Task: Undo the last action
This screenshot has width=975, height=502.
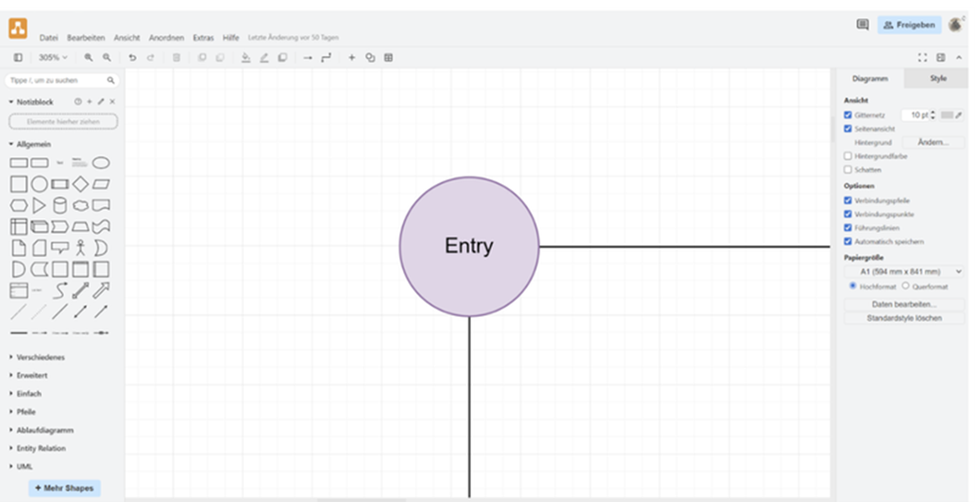Action: click(132, 58)
